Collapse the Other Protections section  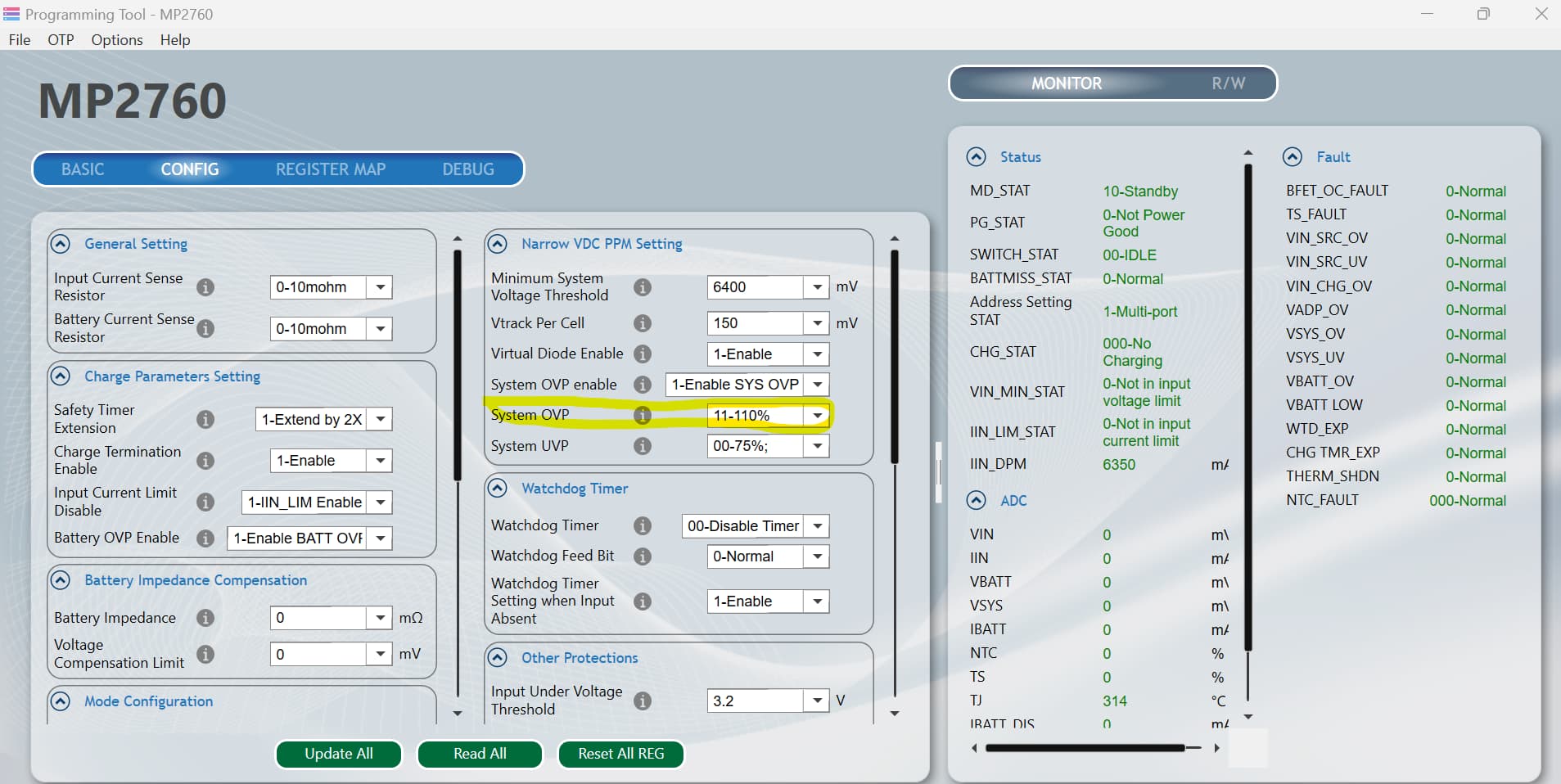point(497,658)
